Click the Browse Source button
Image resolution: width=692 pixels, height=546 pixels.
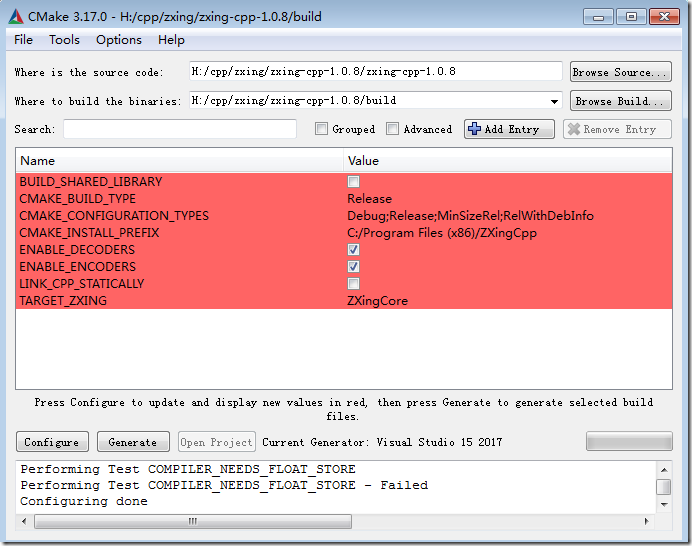(x=621, y=72)
